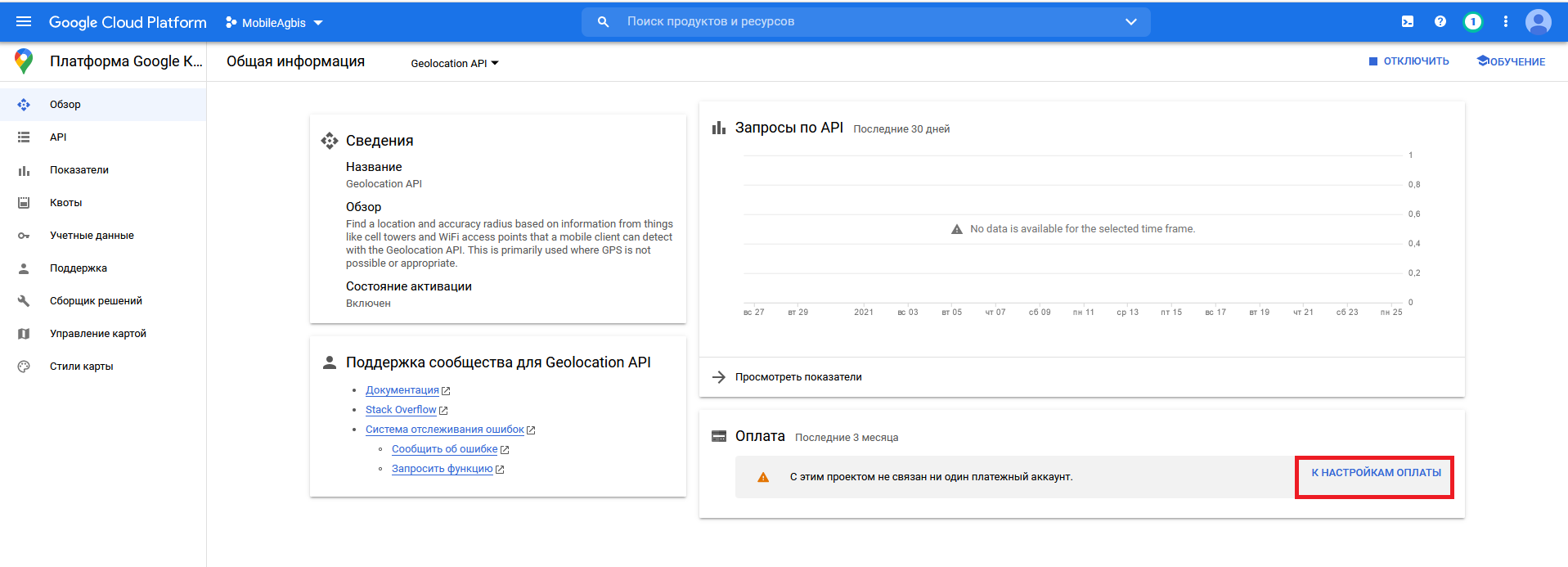This screenshot has width=1568, height=567.
Task: Open the MobileAgbis project selector dropdown
Action: pos(274,23)
